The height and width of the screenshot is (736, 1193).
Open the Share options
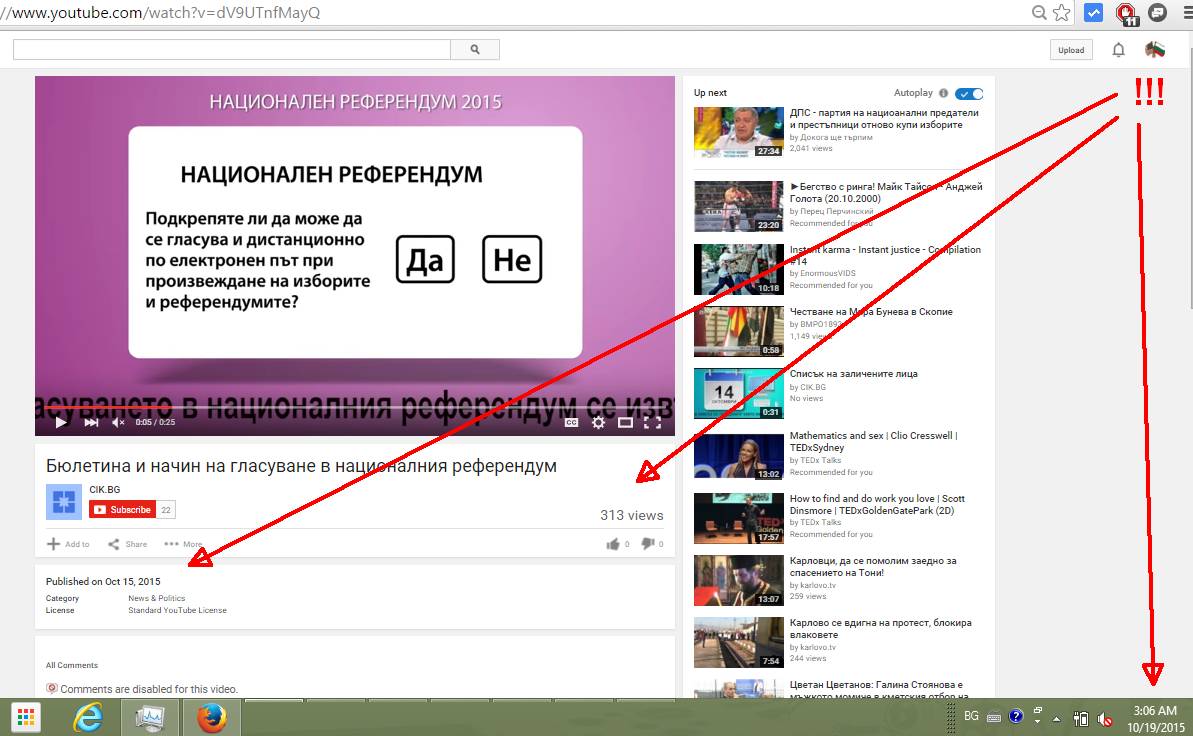click(127, 545)
